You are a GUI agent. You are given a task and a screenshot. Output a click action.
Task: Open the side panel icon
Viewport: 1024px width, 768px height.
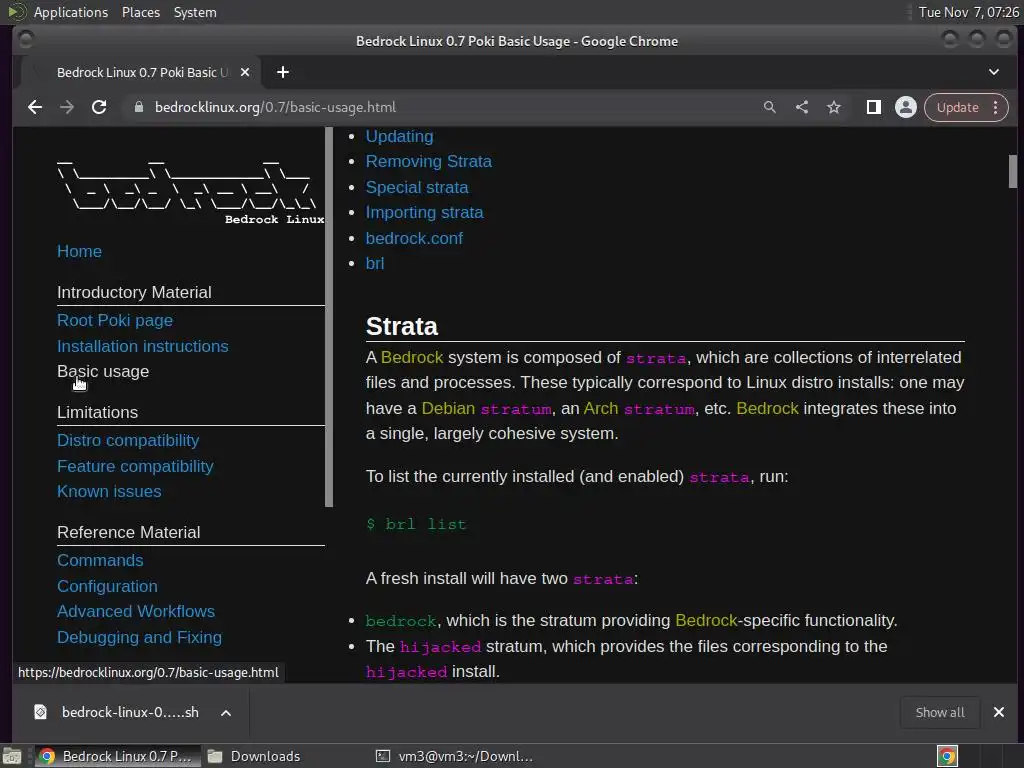pos(873,107)
